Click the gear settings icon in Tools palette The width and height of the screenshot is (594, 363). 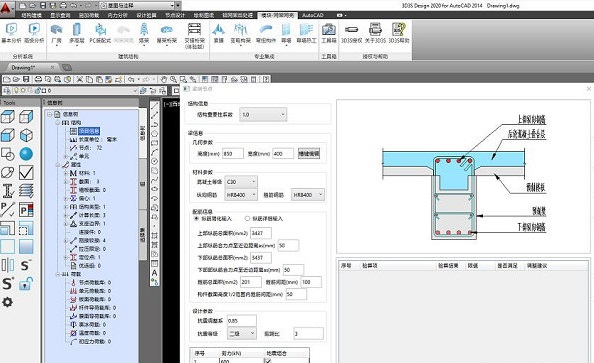pyautogui.click(x=8, y=302)
